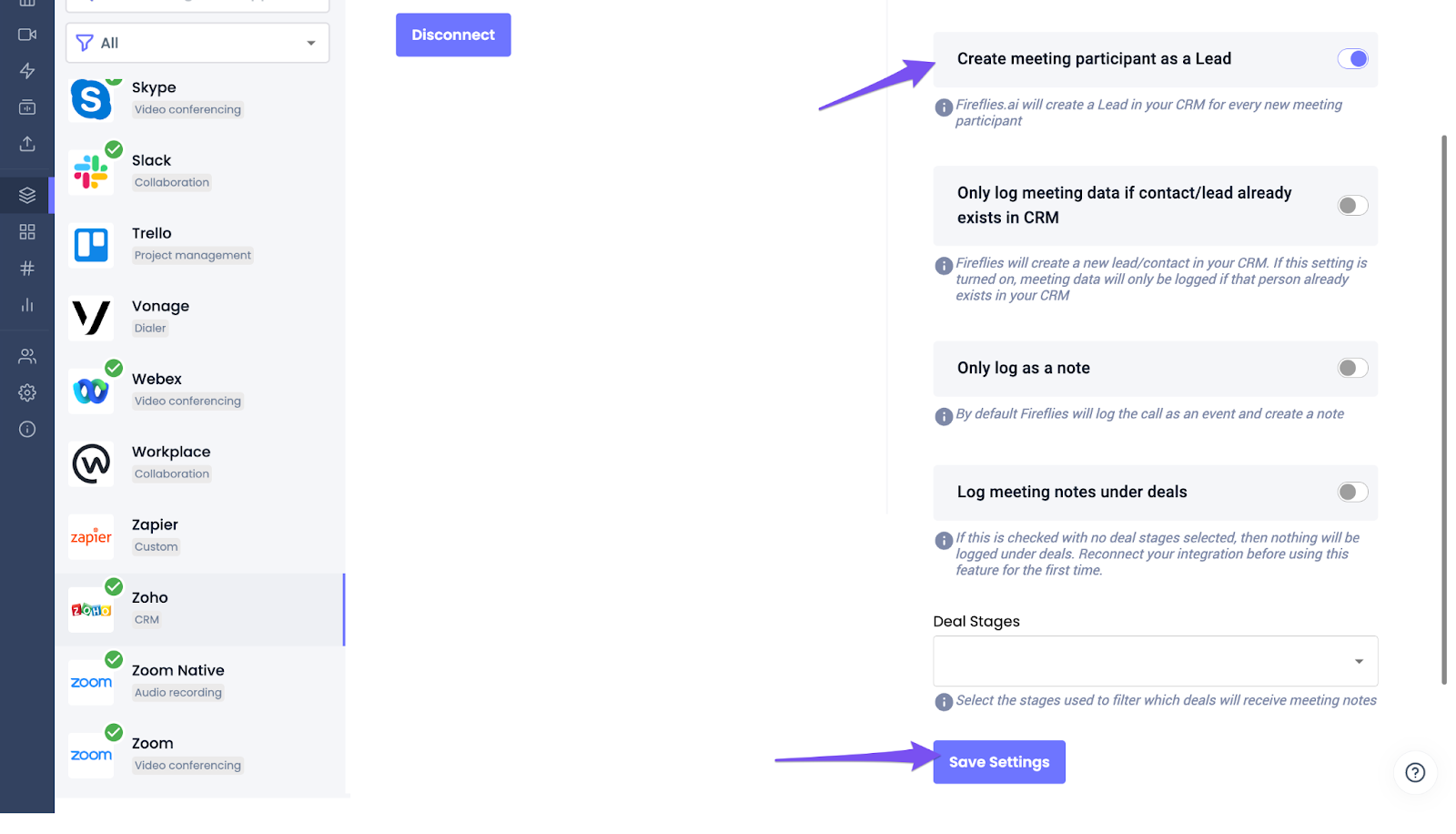Screen dimensions: 1456x834
Task: Open the settings gear sidebar icon
Action: (27, 392)
